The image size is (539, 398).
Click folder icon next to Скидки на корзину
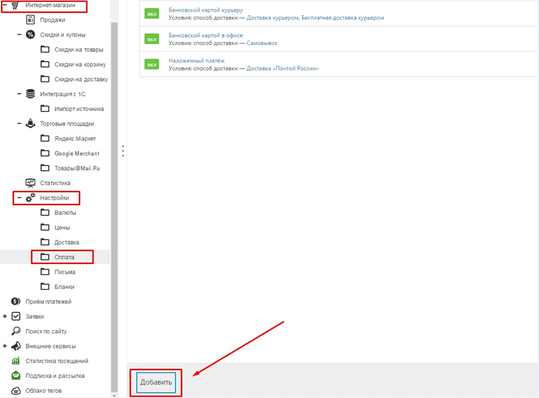[45, 64]
